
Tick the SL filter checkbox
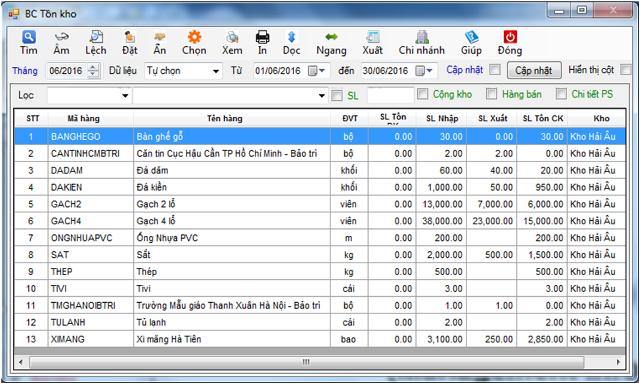pos(337,95)
